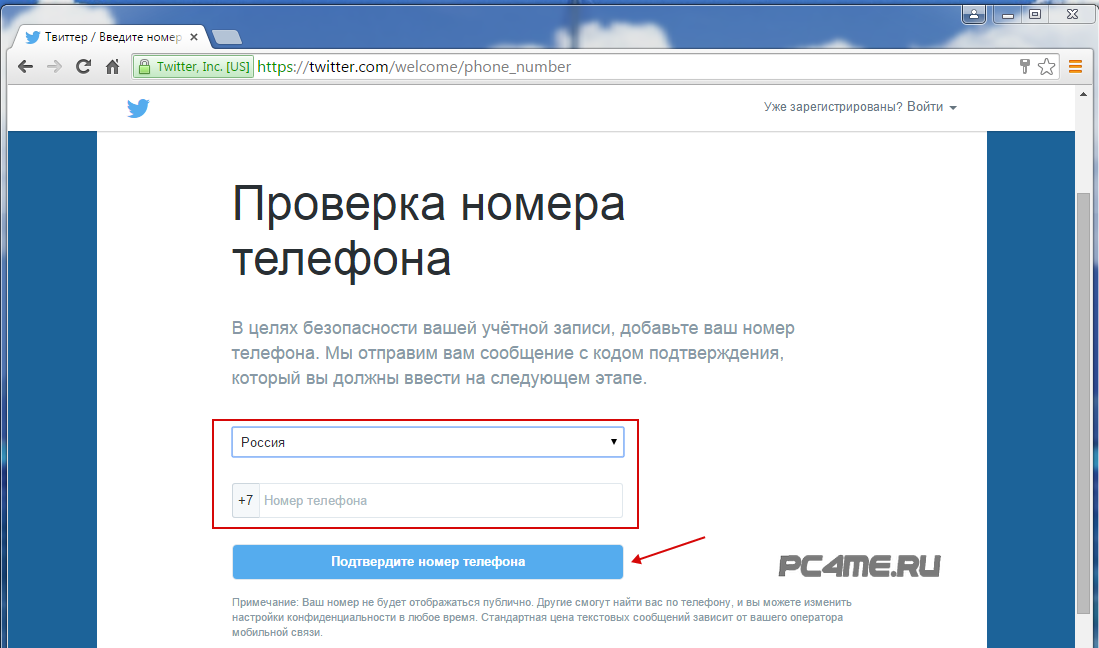Bookmark this page with the star icon
This screenshot has width=1099, height=648.
click(1047, 67)
